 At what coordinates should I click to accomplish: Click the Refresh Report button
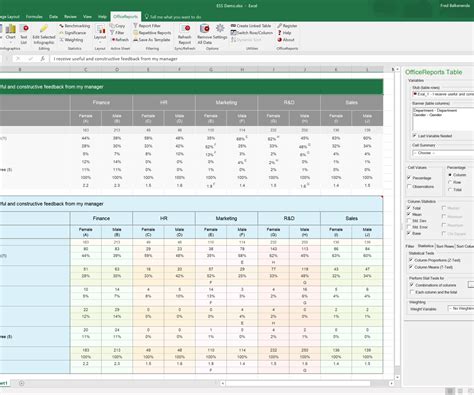185,34
